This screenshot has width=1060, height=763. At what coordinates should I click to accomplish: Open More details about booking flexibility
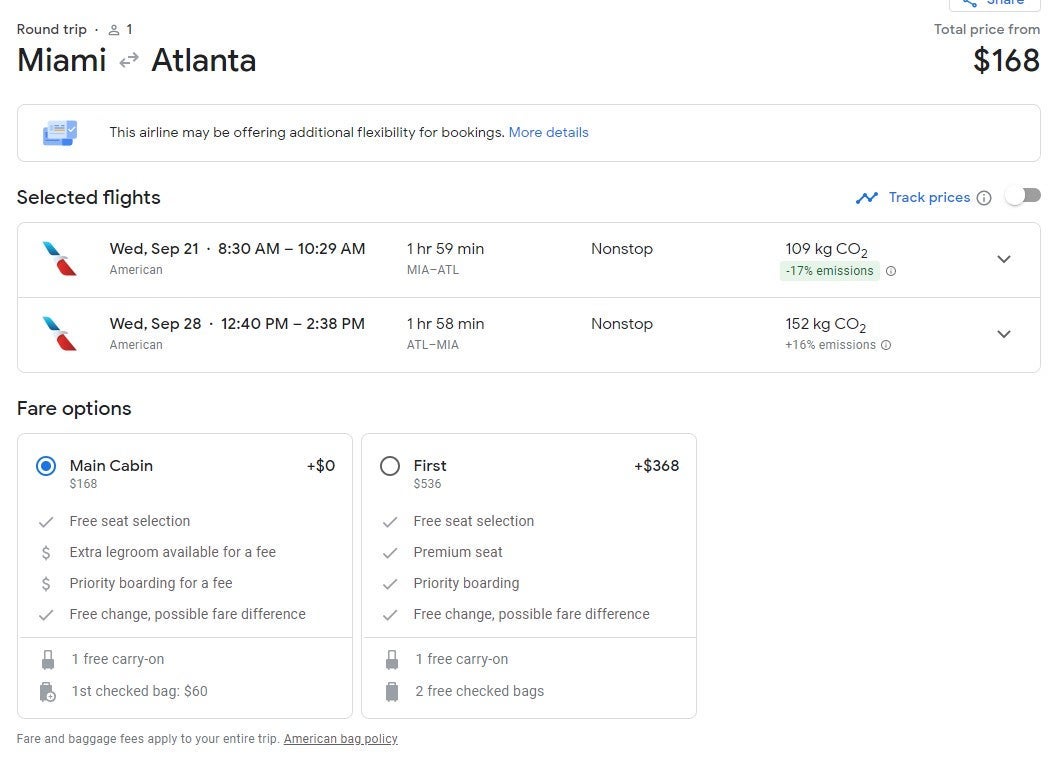click(x=548, y=133)
